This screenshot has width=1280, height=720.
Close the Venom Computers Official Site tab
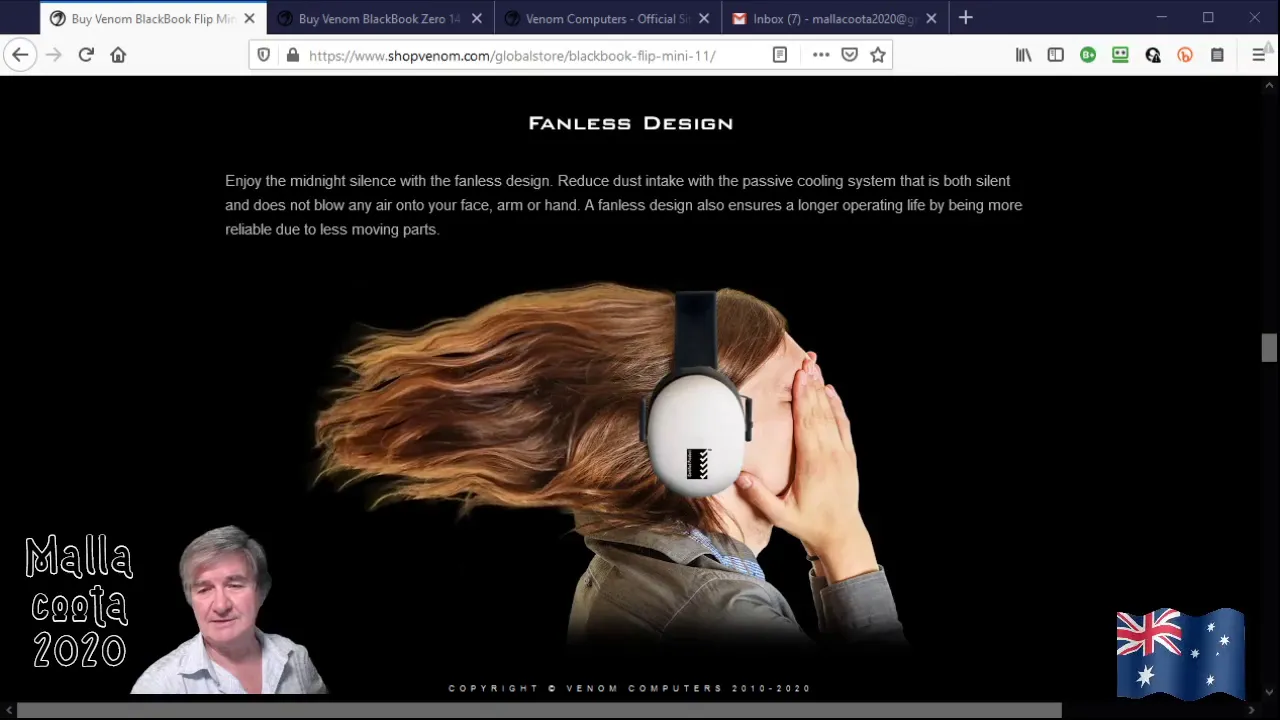click(704, 18)
